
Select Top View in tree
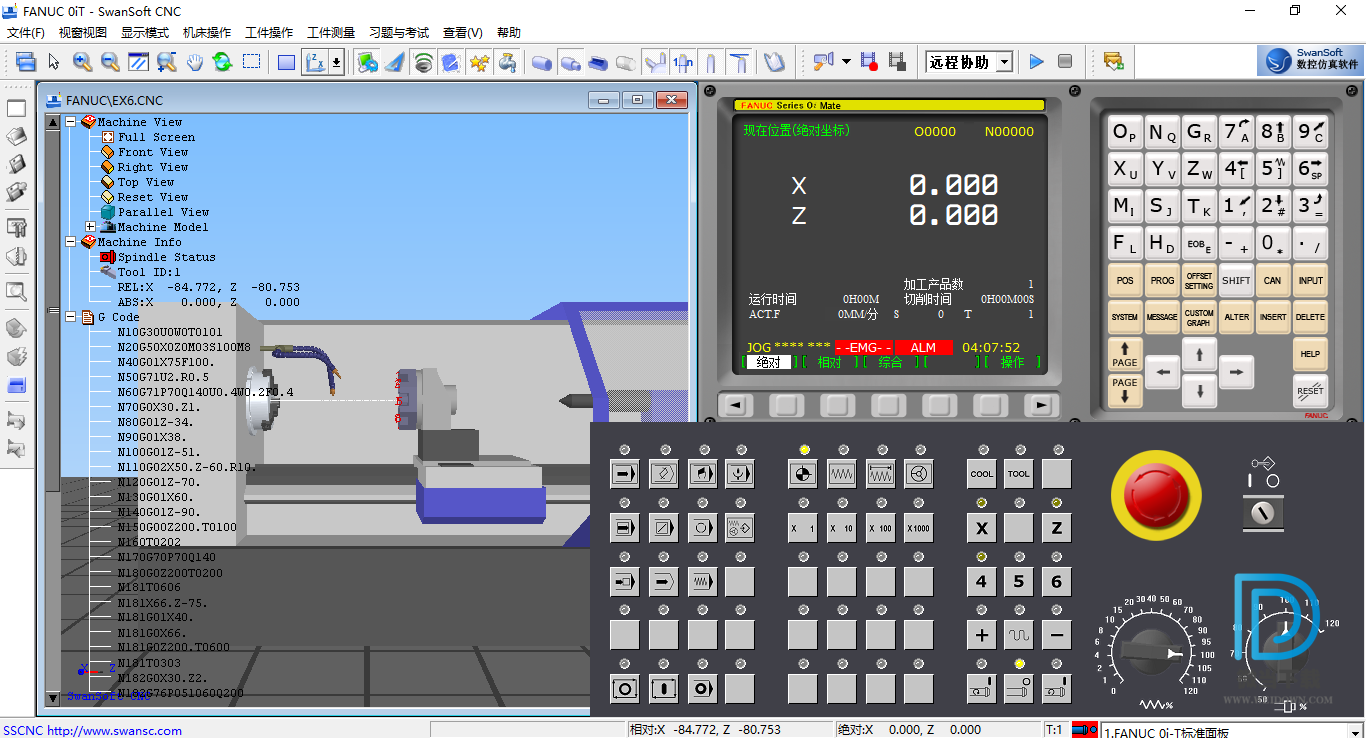pyautogui.click(x=146, y=182)
